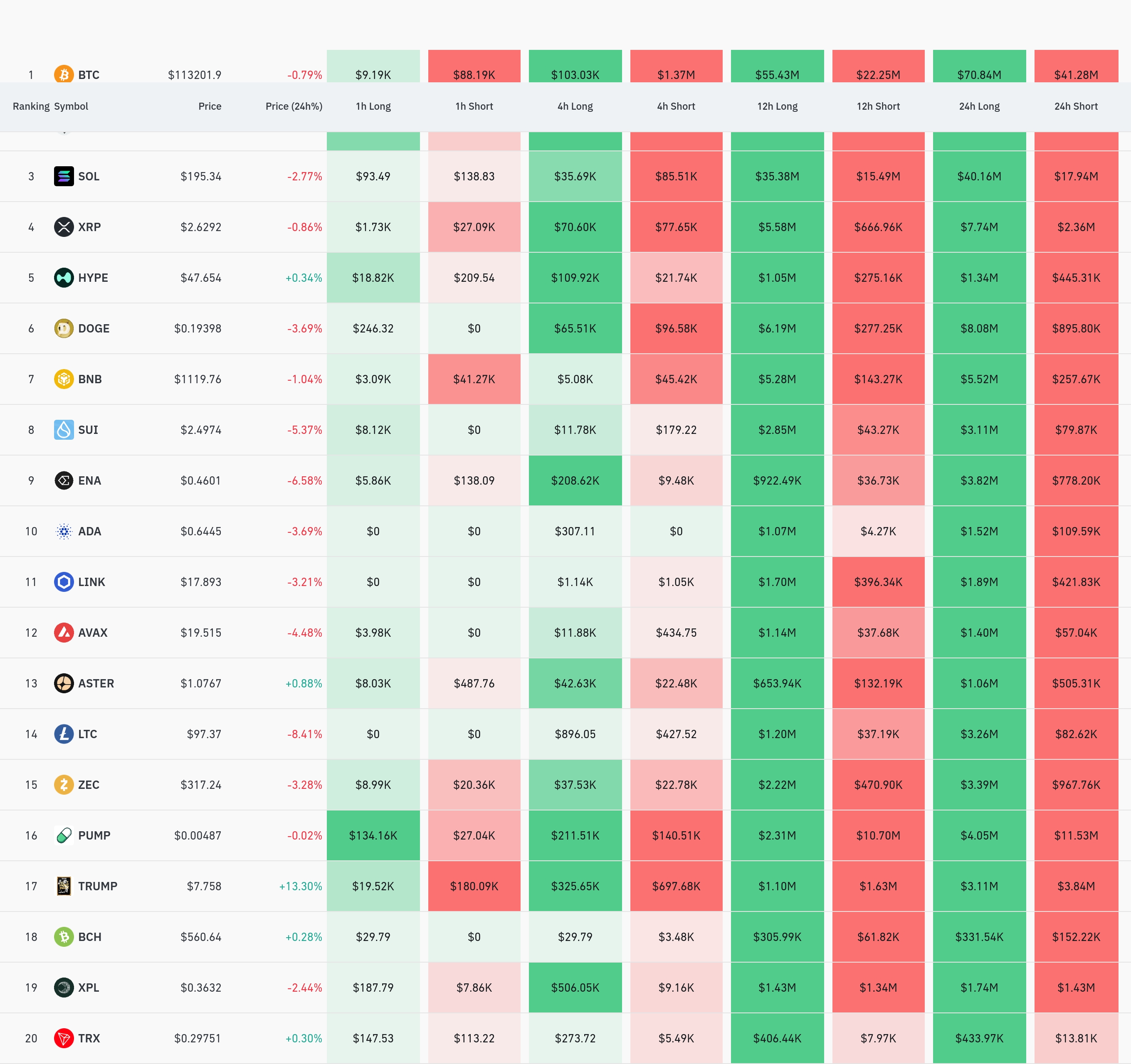This screenshot has height=1064, width=1131.
Task: Sort by 1h Long column header
Action: 373,106
